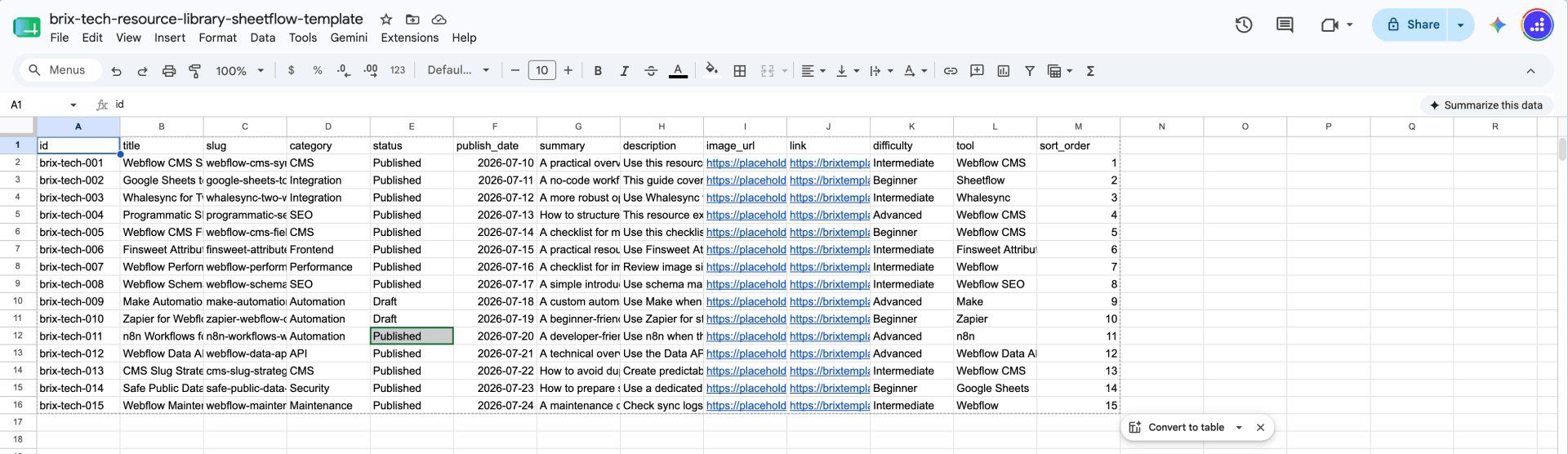Click the Redo icon

[x=142, y=71]
